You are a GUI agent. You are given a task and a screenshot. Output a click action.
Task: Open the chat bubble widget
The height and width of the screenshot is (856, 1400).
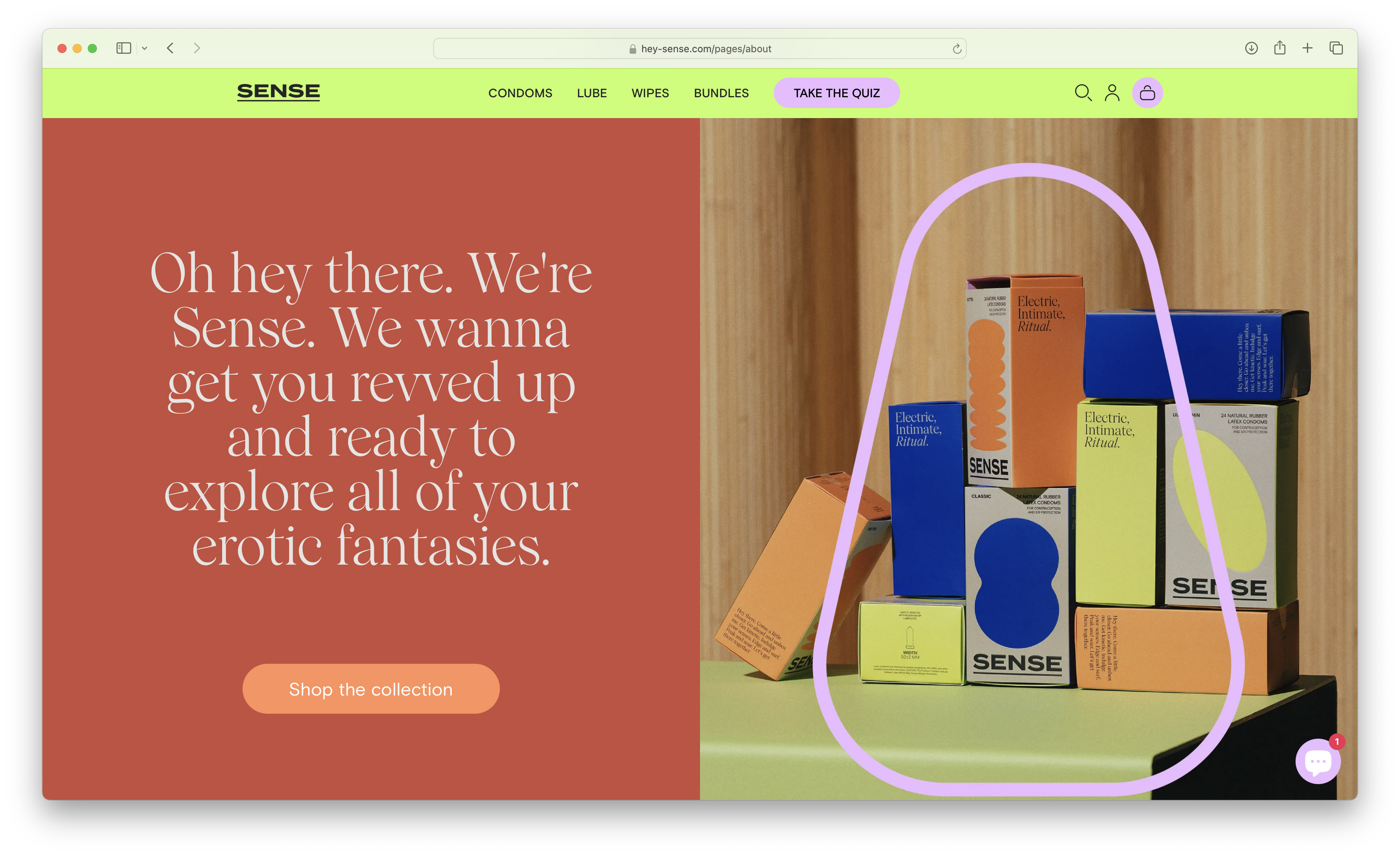coord(1318,762)
